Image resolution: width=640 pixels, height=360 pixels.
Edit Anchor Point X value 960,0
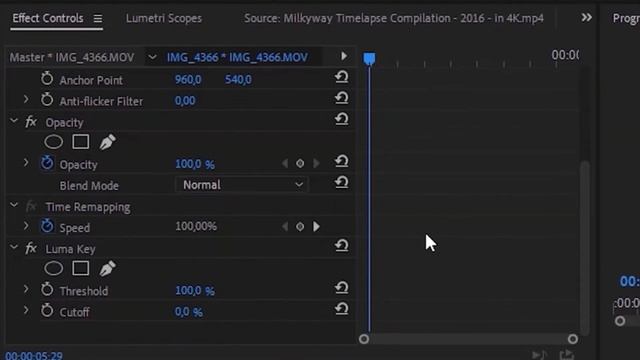point(188,80)
